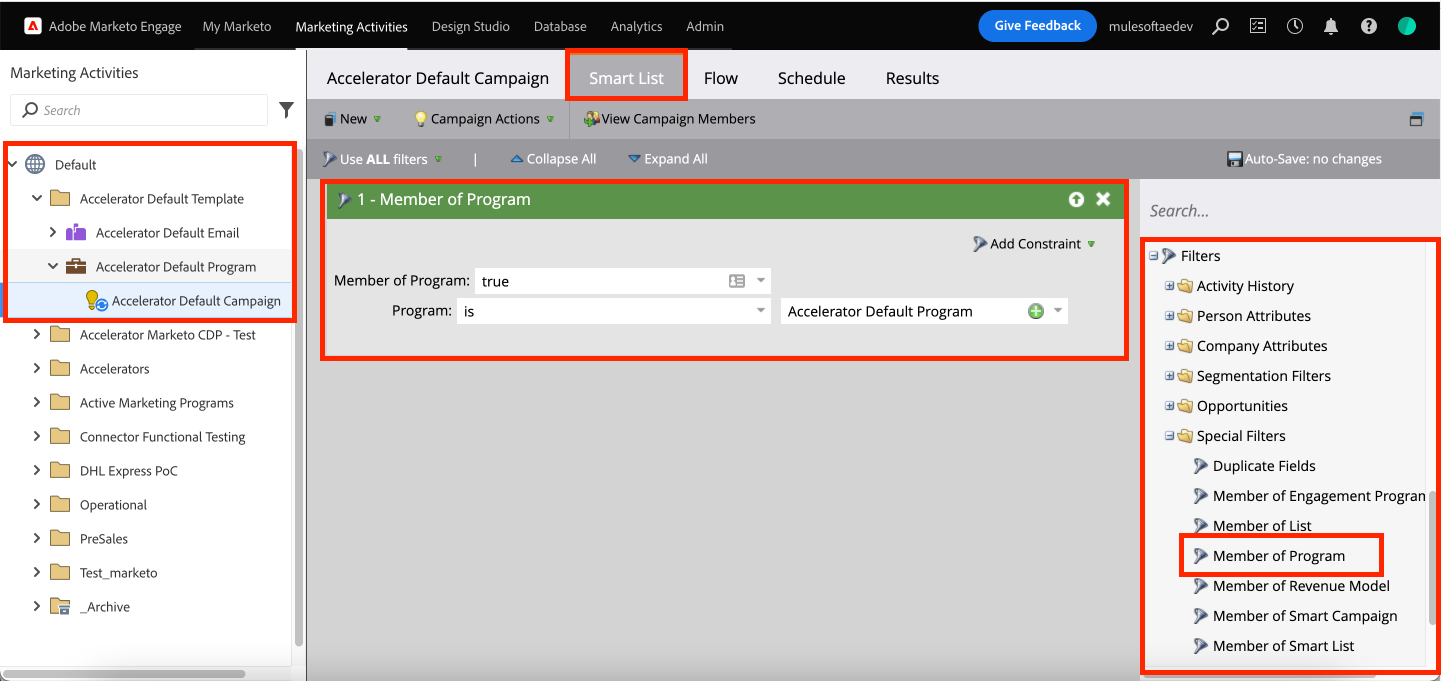Open the Database section
The width and height of the screenshot is (1441, 681).
coord(560,26)
